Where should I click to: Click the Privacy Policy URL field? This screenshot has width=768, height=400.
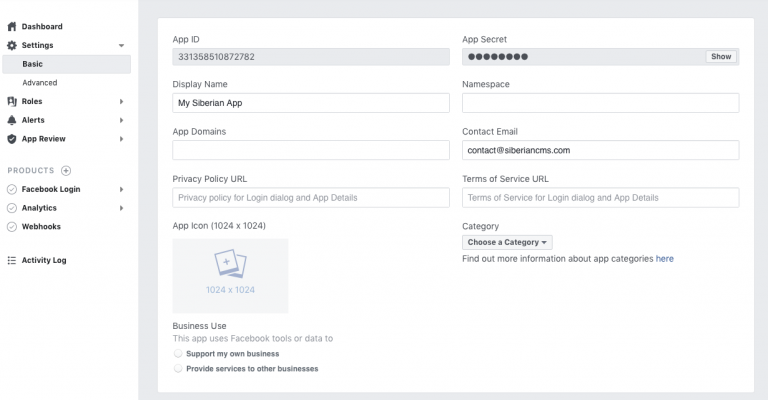[x=311, y=198]
